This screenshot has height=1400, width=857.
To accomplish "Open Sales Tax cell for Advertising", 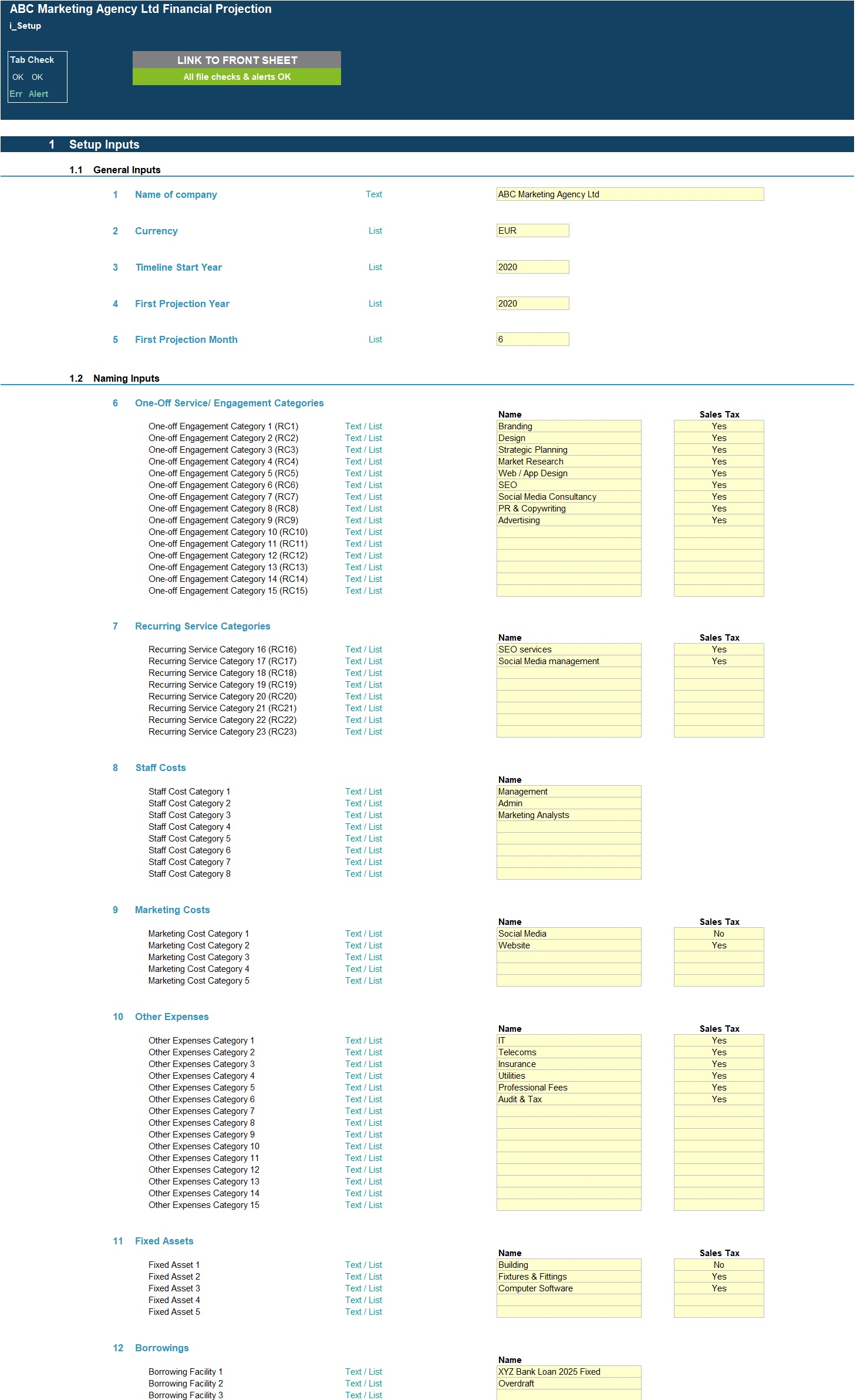I will 718,520.
